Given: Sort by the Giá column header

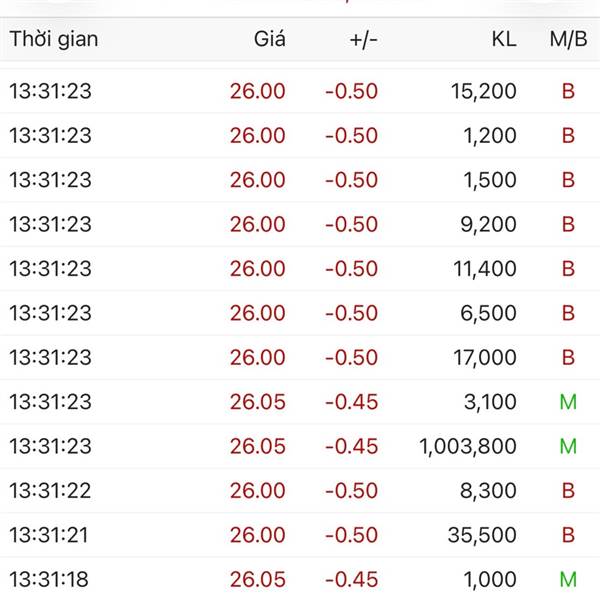Looking at the screenshot, I should click(x=269, y=39).
